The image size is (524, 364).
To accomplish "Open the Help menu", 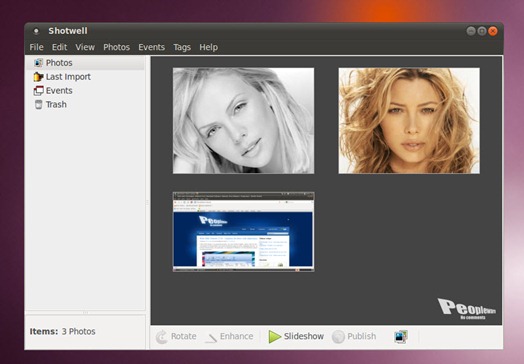I will [209, 47].
